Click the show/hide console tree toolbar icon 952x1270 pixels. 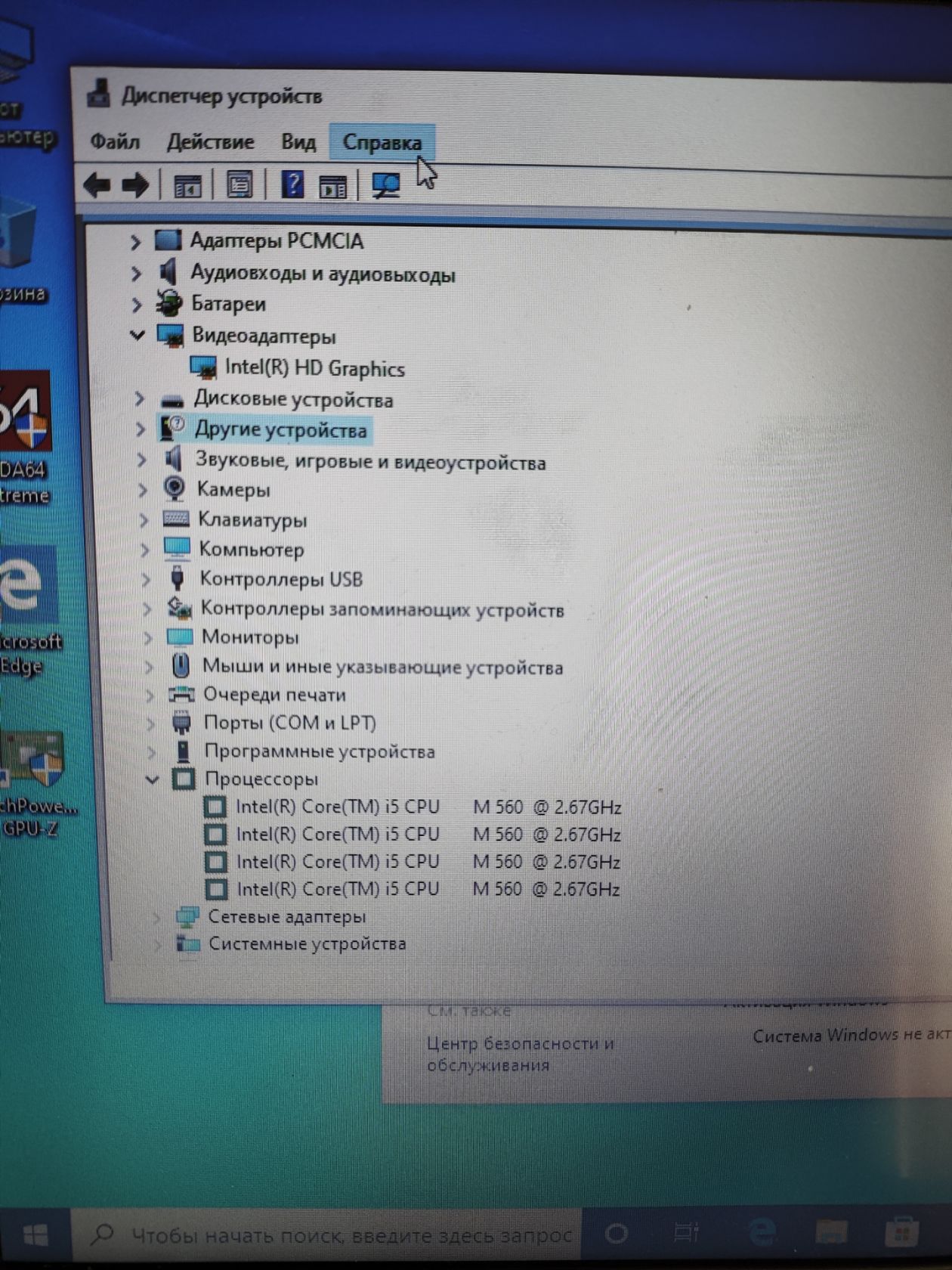[x=187, y=185]
